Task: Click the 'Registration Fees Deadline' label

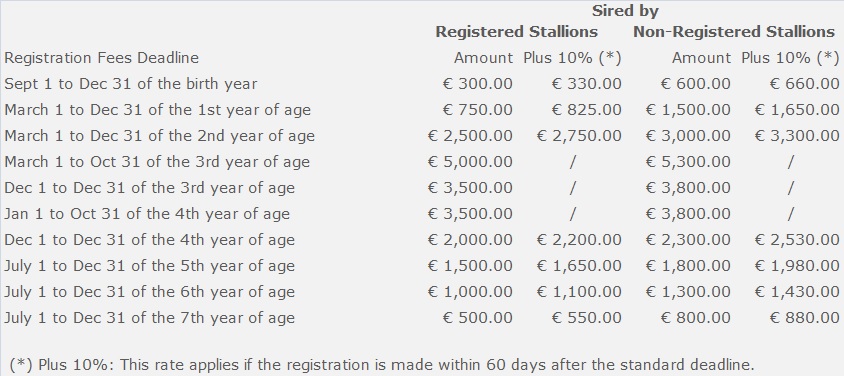Action: pyautogui.click(x=101, y=58)
